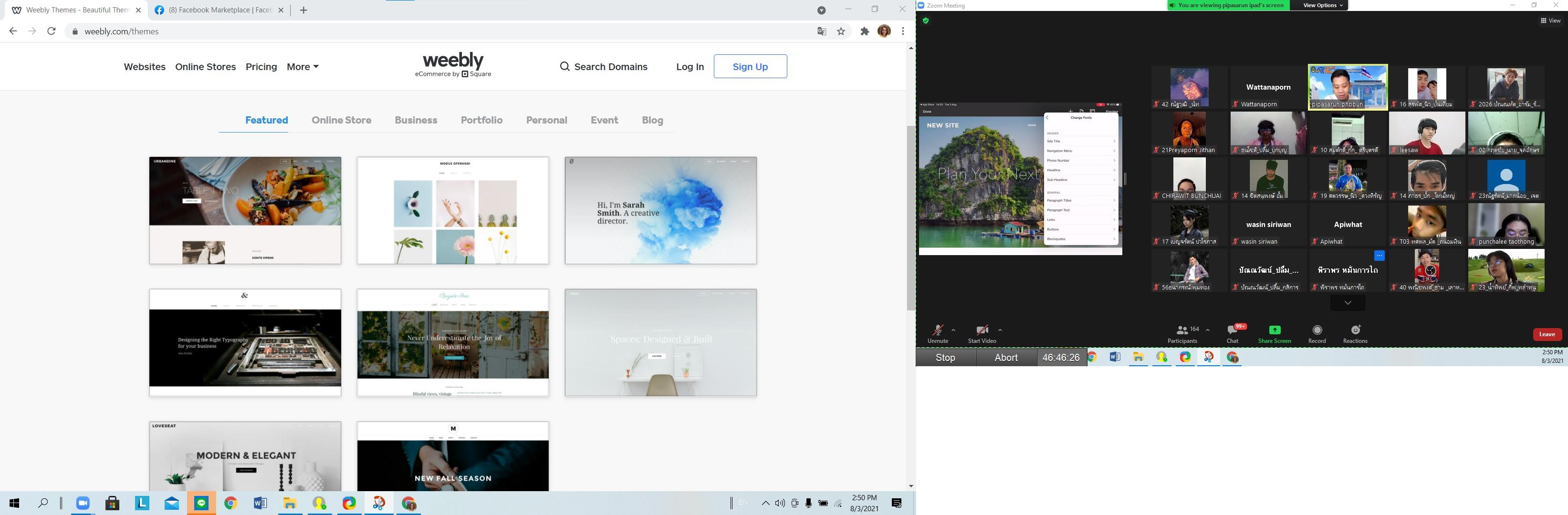The image size is (1568, 515).
Task: Click Abort on recording strip
Action: click(1006, 358)
